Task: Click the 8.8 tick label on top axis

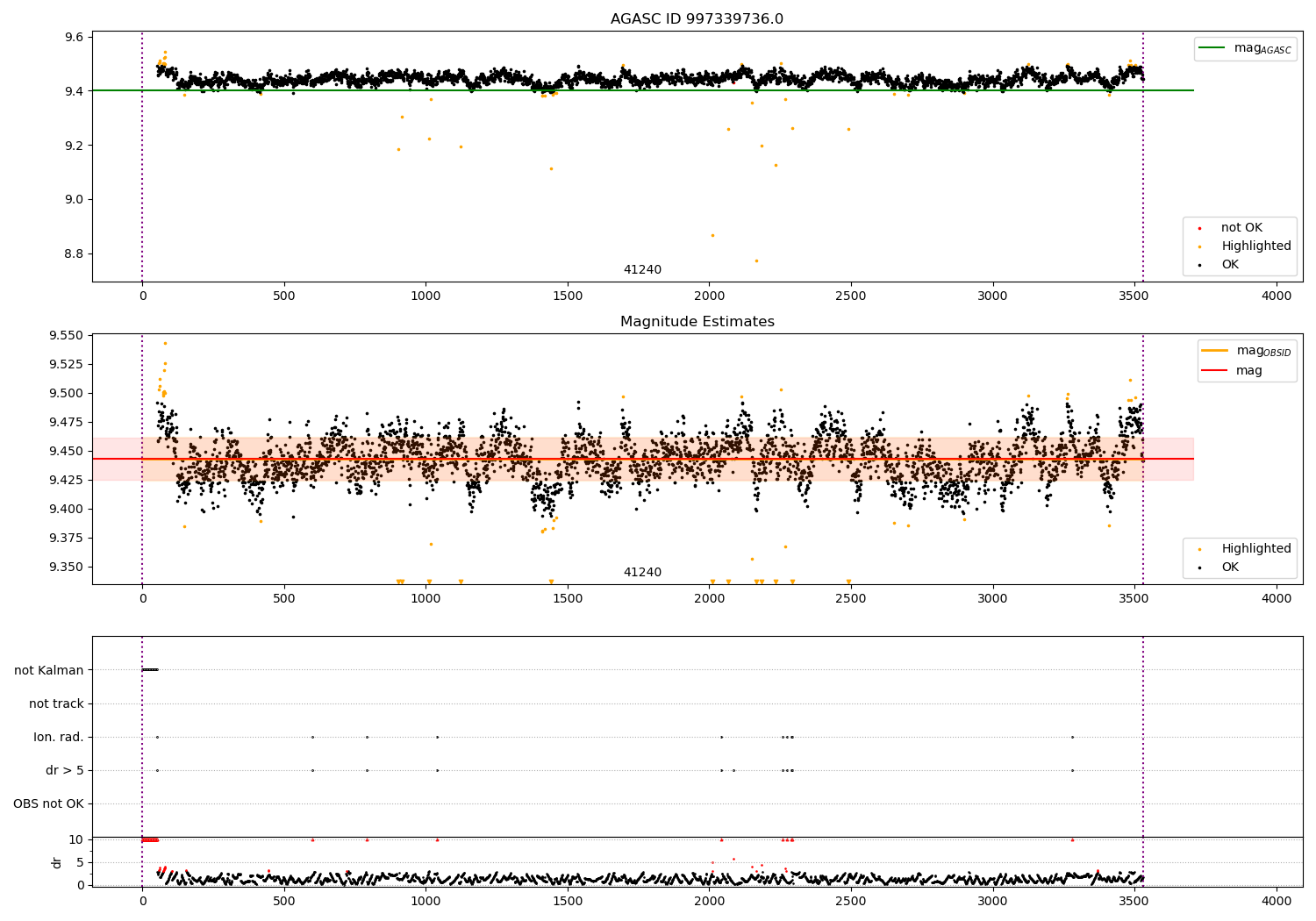Action: pos(74,254)
